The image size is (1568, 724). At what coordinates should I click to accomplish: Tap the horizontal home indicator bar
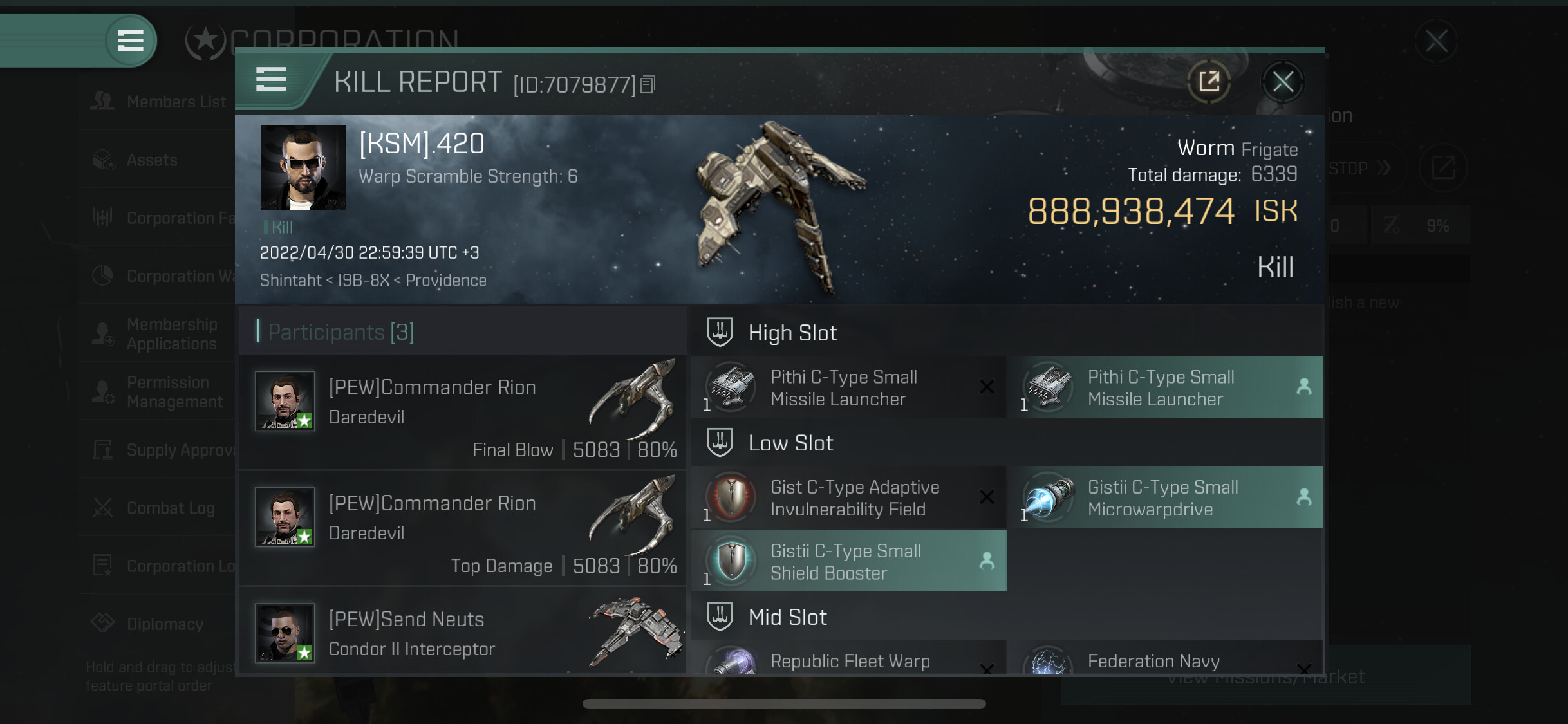[784, 703]
